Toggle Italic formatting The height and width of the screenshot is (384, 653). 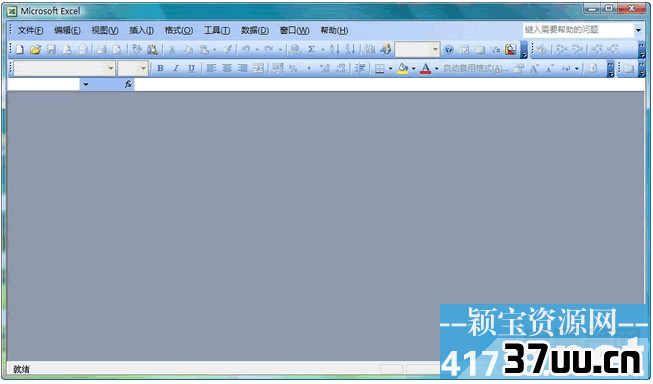click(176, 68)
